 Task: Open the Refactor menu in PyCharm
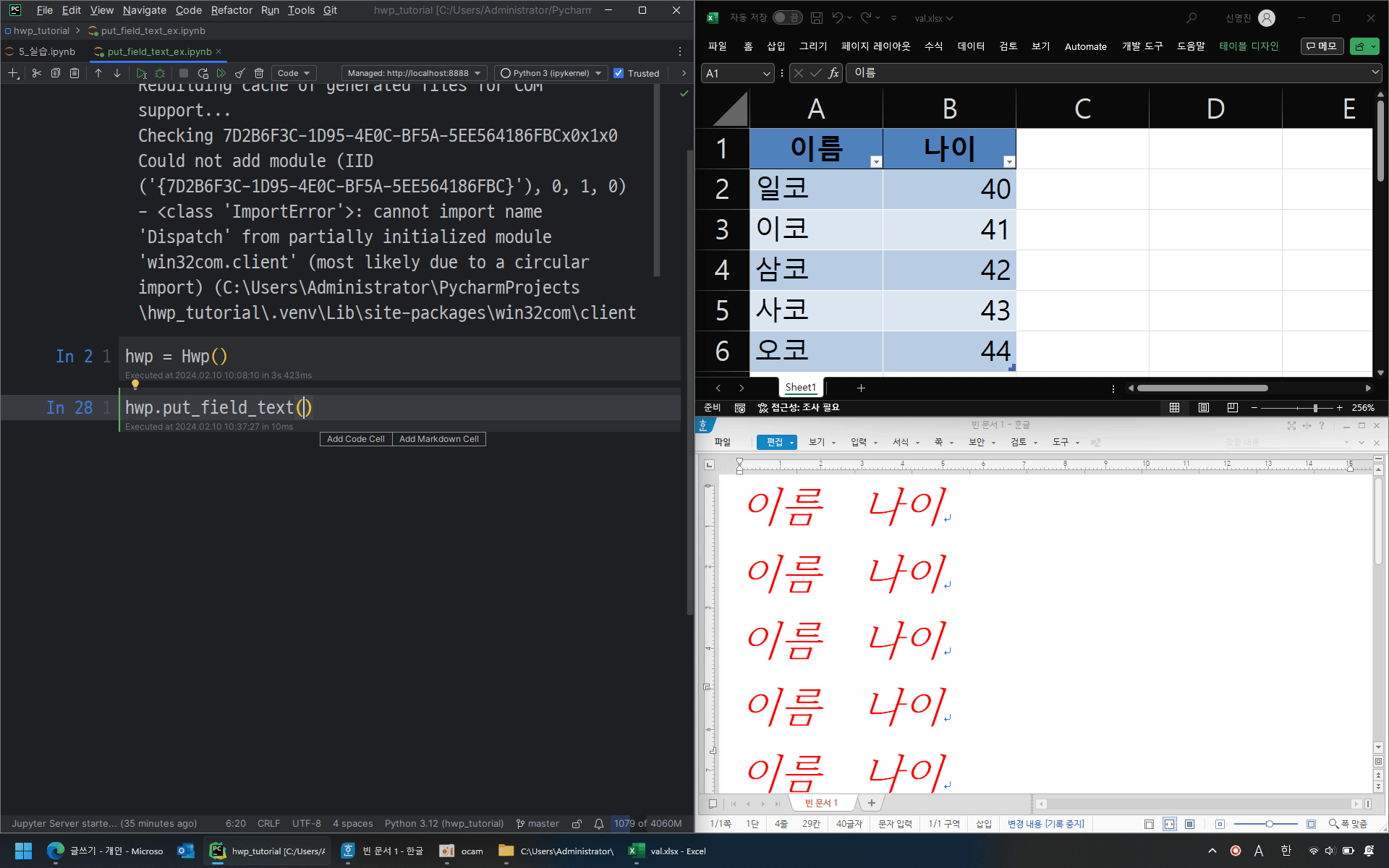click(x=231, y=10)
